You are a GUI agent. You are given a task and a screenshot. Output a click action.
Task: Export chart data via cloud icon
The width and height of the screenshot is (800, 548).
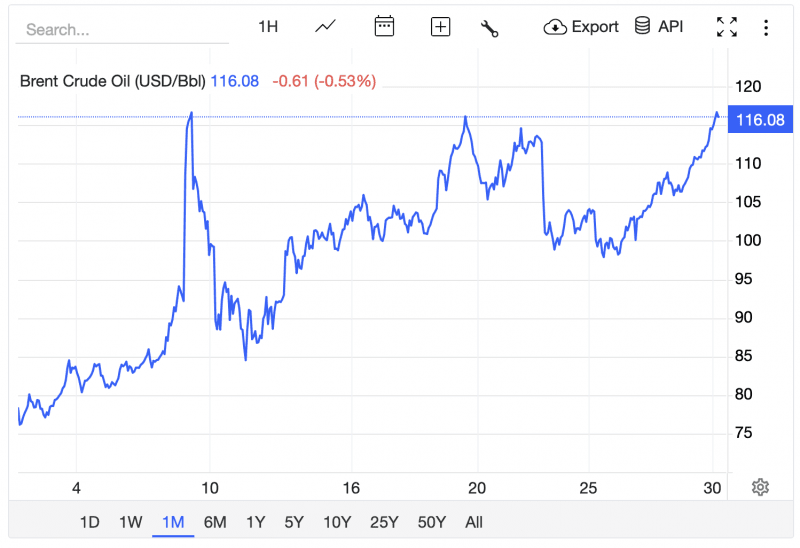(x=581, y=27)
